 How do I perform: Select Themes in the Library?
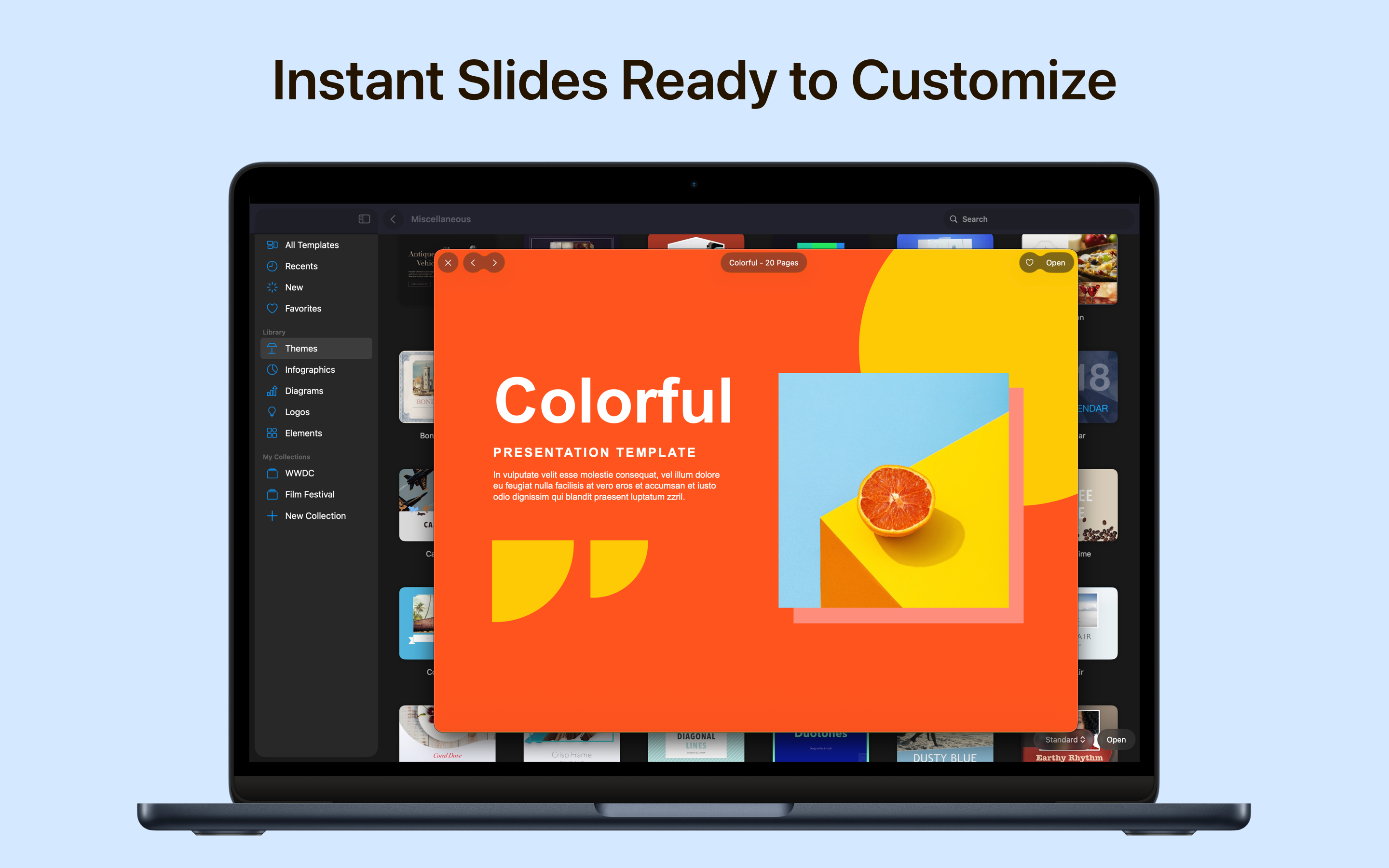[316, 349]
